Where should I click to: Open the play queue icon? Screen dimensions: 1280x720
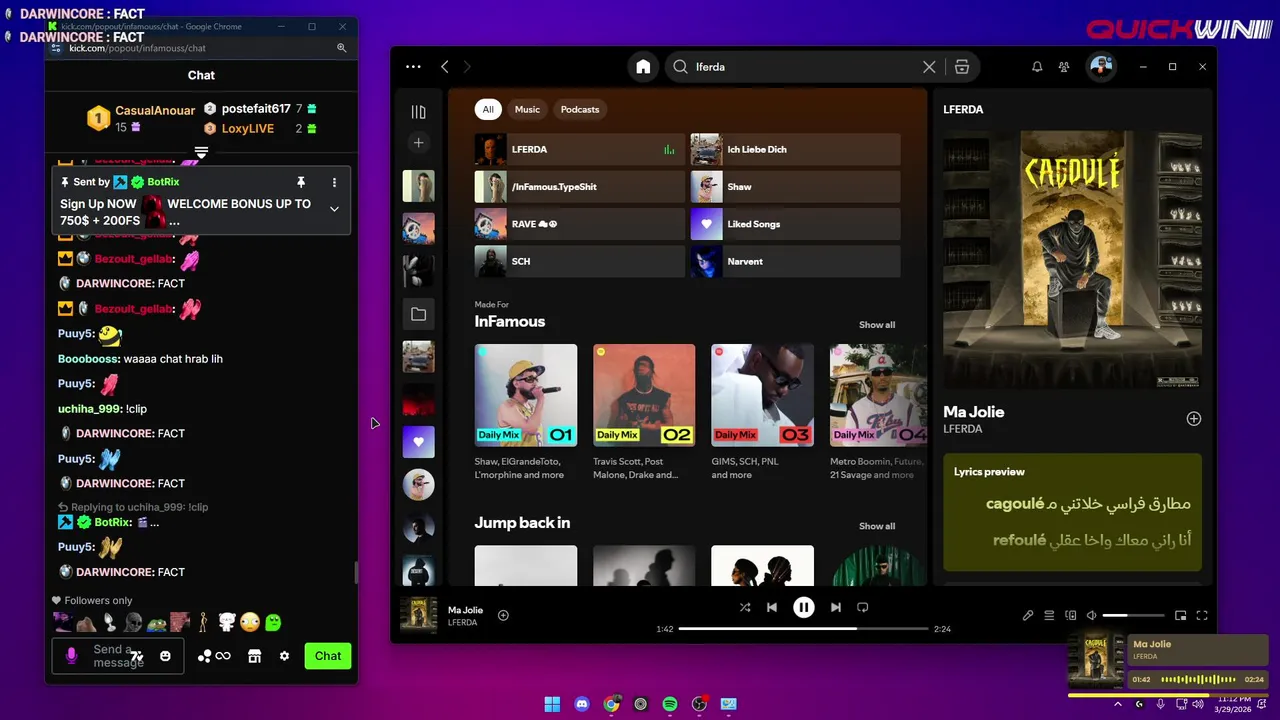pyautogui.click(x=1049, y=616)
